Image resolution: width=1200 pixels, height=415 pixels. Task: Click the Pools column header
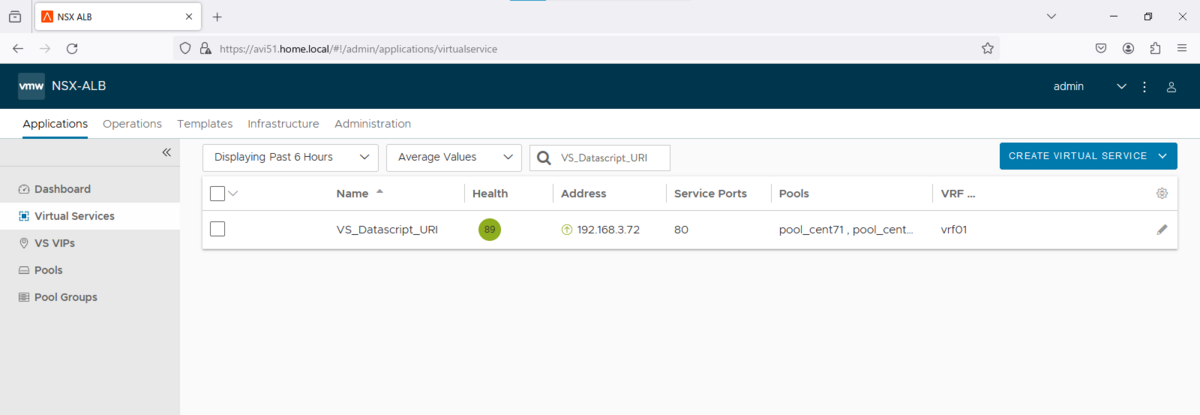[x=794, y=194]
